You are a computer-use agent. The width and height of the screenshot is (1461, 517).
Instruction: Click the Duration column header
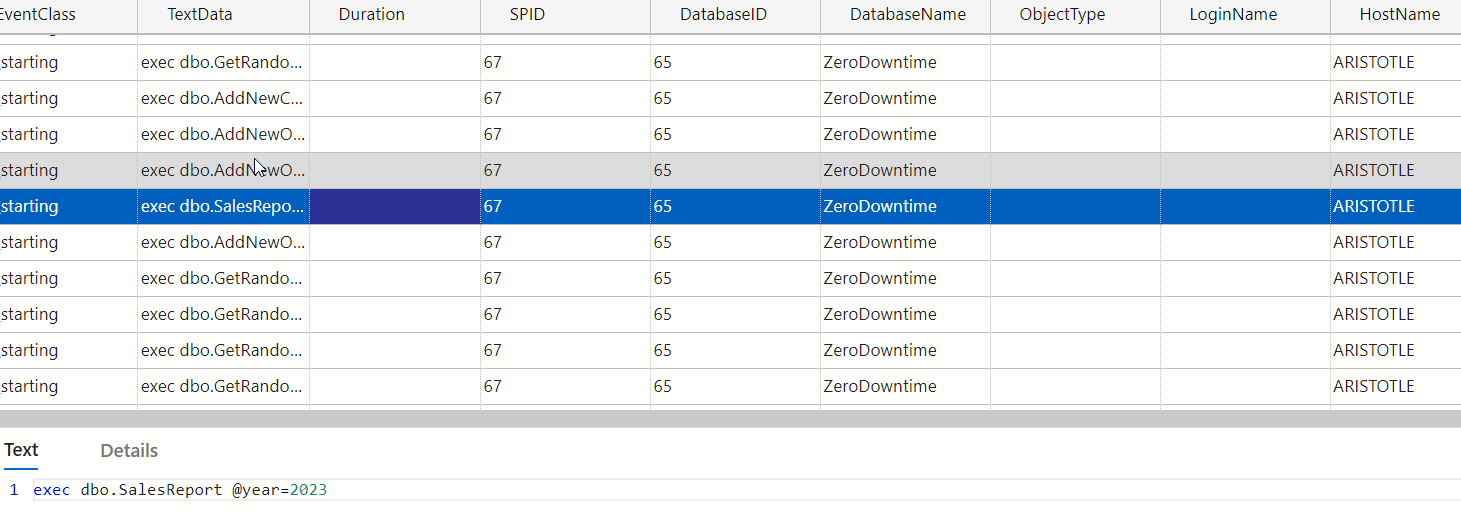(x=372, y=15)
